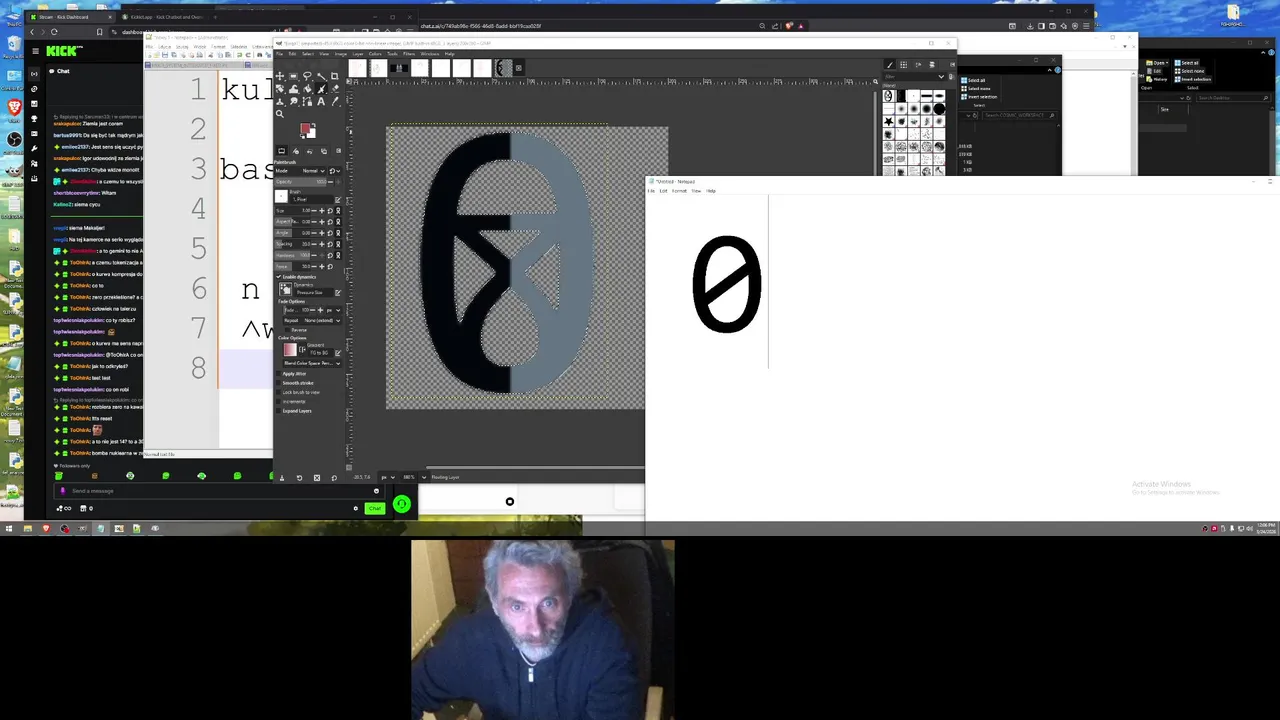Click the Kick 'Send a message' field
1280x720 pixels.
pyautogui.click(x=220, y=491)
